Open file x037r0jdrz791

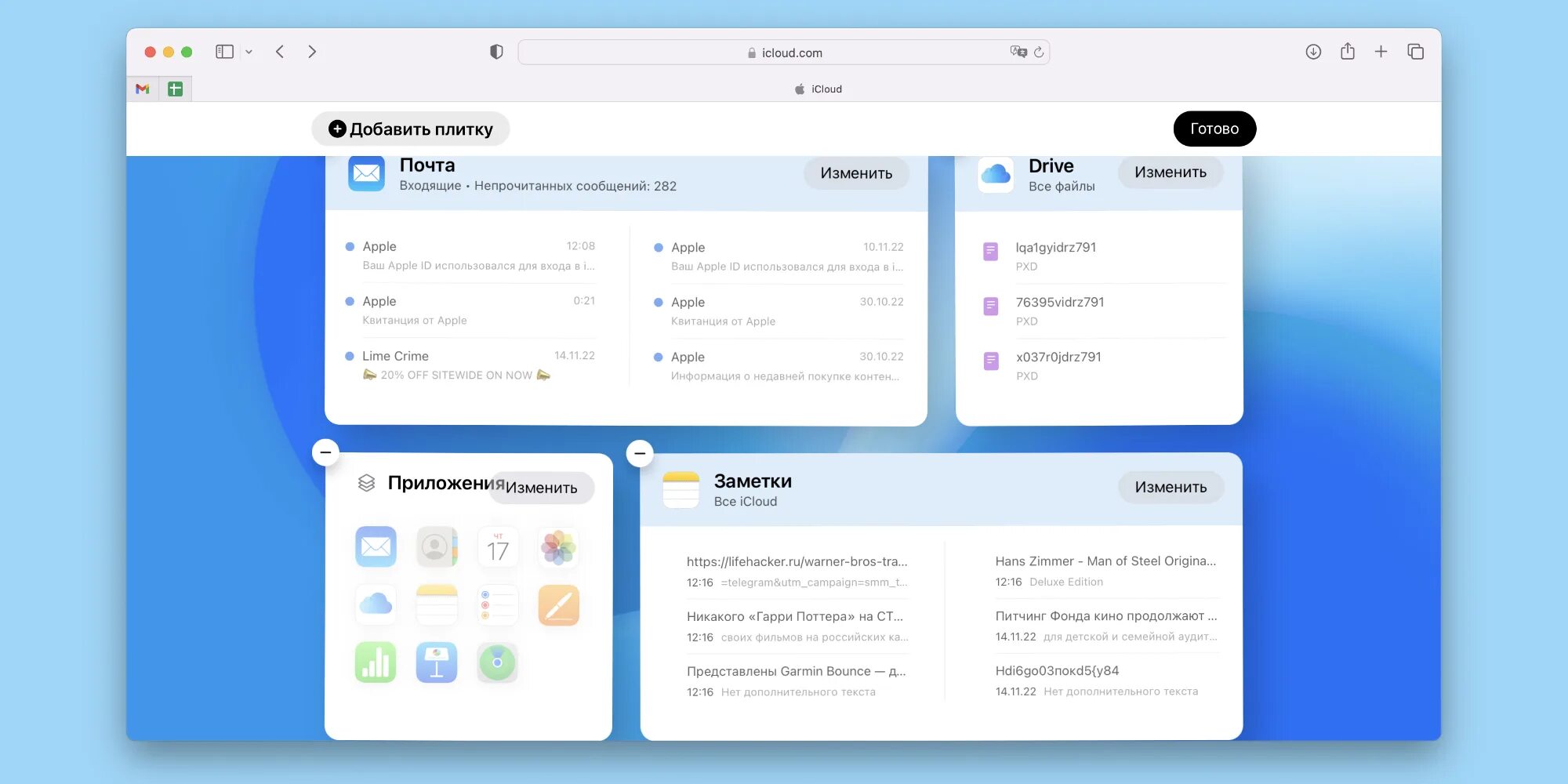[x=1104, y=366]
